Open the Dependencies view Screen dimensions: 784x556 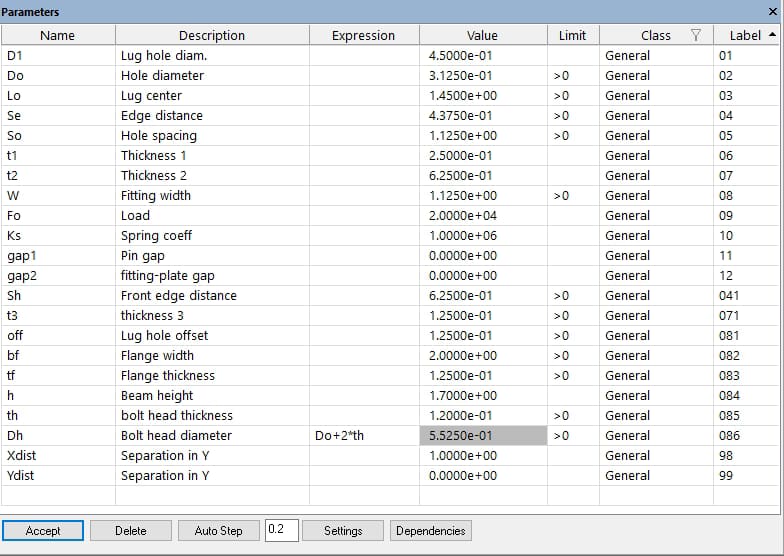pyautogui.click(x=431, y=531)
